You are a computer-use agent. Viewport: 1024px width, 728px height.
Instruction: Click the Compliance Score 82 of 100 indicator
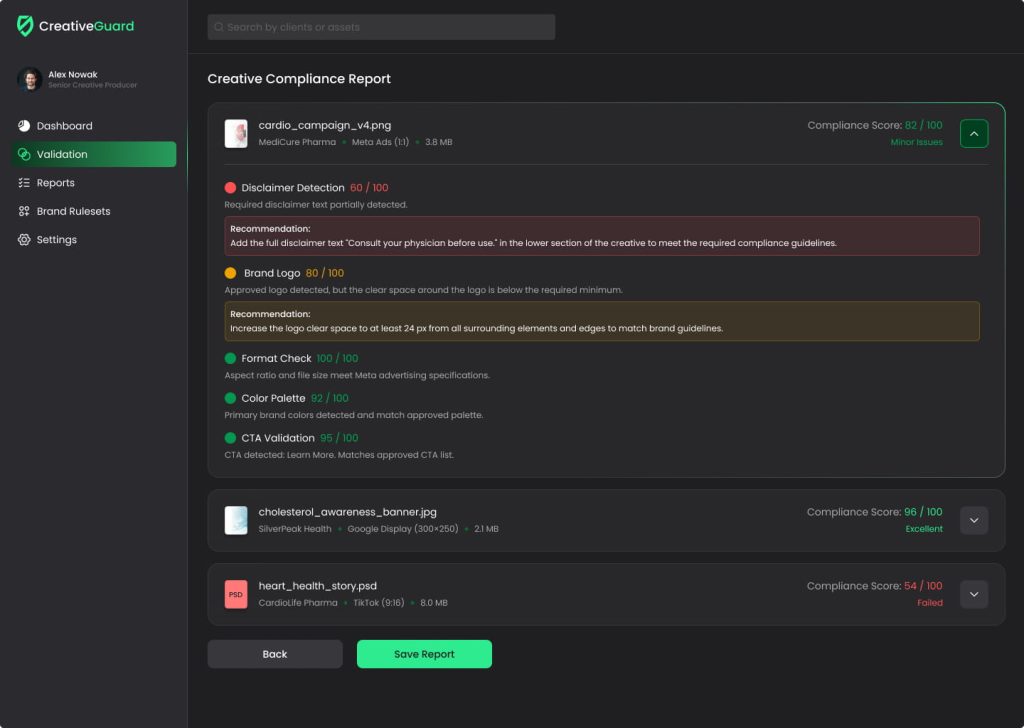pos(875,125)
